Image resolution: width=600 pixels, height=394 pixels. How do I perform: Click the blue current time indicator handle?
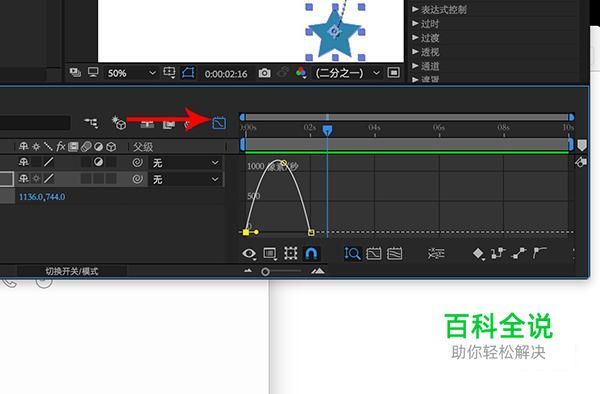point(327,131)
